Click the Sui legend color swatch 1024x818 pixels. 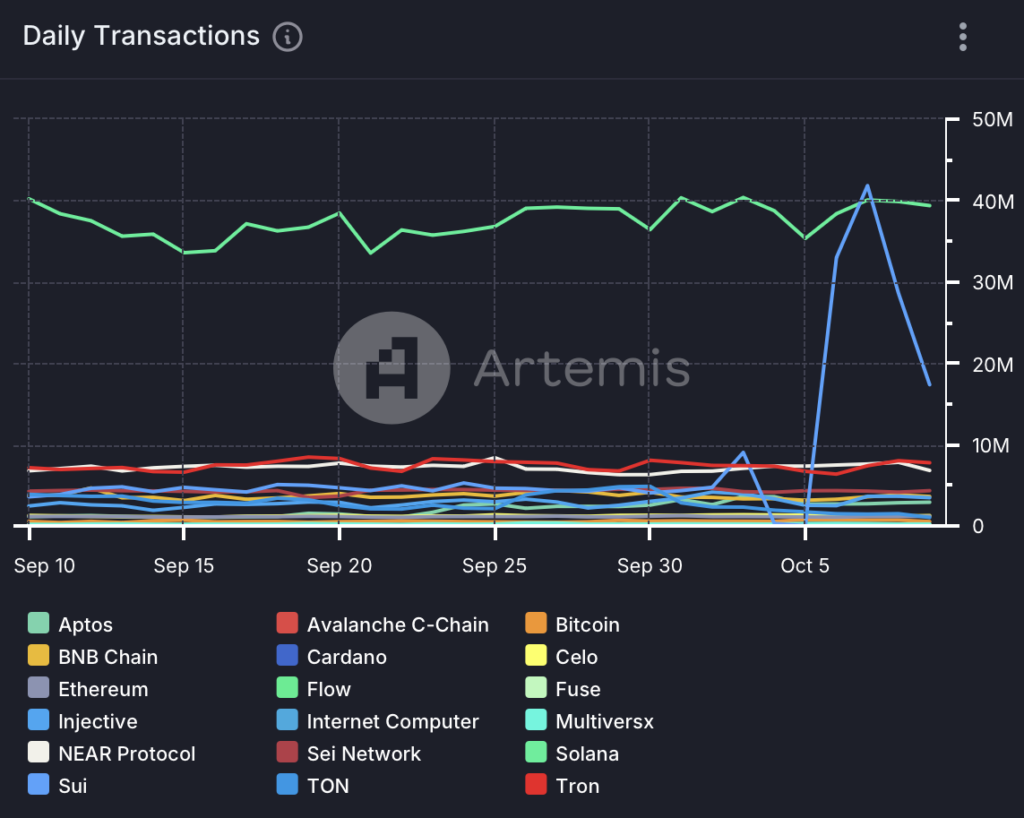[39, 786]
